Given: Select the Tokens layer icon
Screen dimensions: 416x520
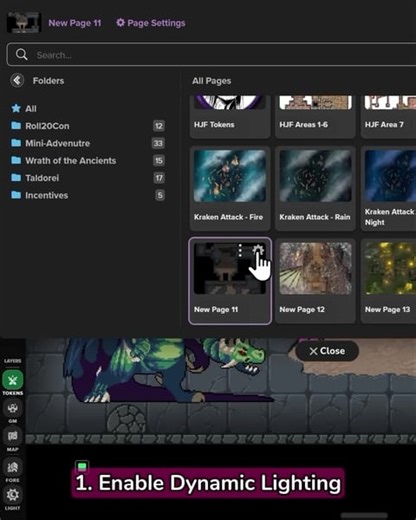Looking at the screenshot, I should click(13, 380).
